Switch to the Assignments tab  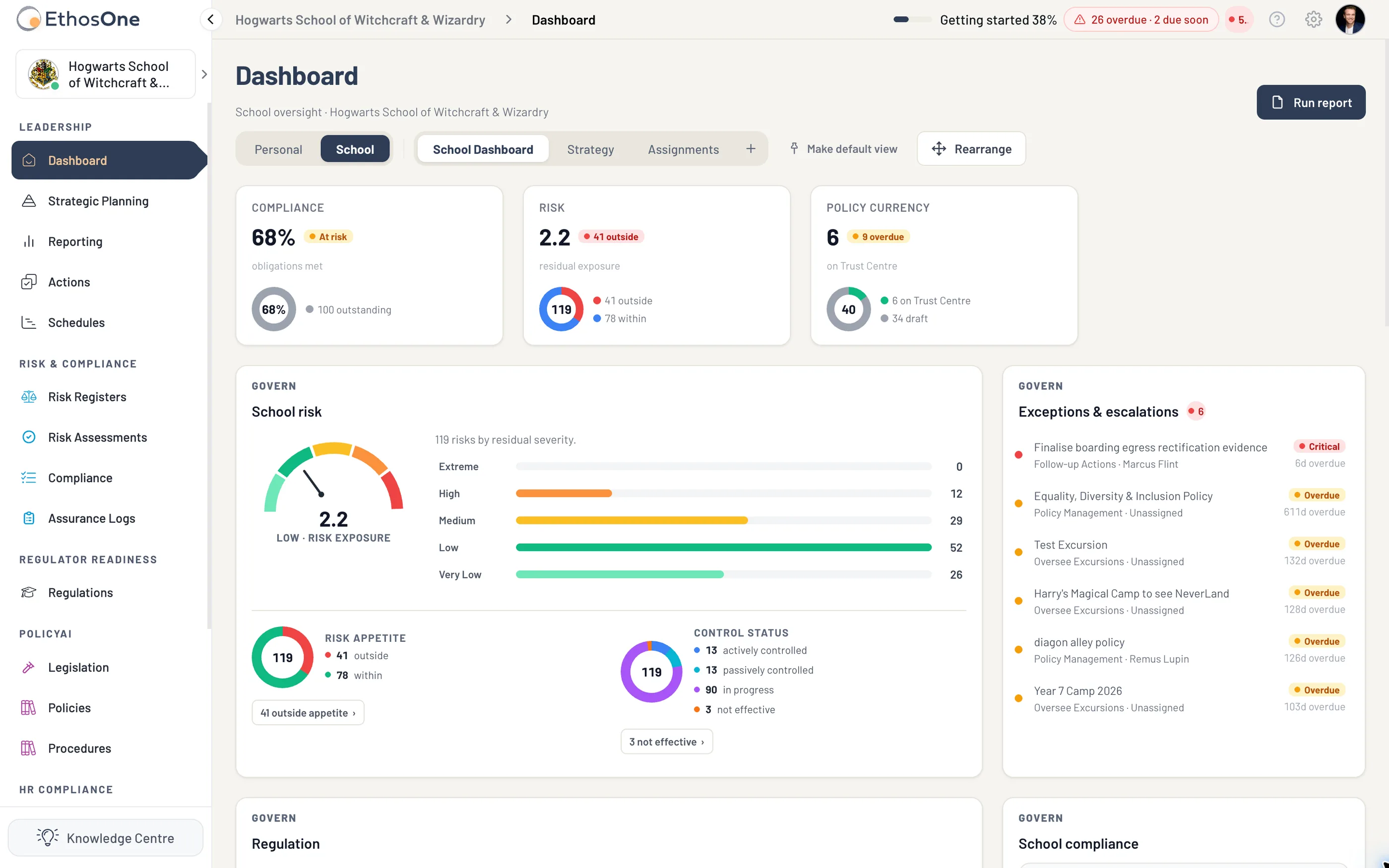[683, 149]
